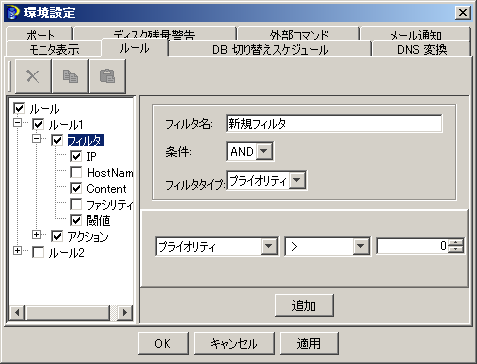
Task: Select the フィルタ tree item label
Action: tap(86, 141)
